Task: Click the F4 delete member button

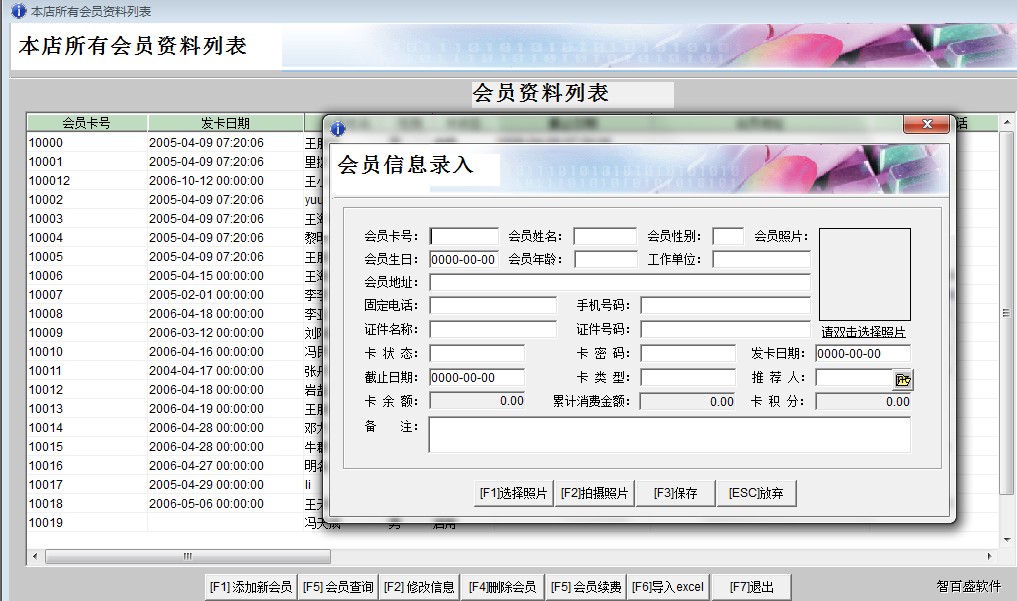Action: point(503,587)
